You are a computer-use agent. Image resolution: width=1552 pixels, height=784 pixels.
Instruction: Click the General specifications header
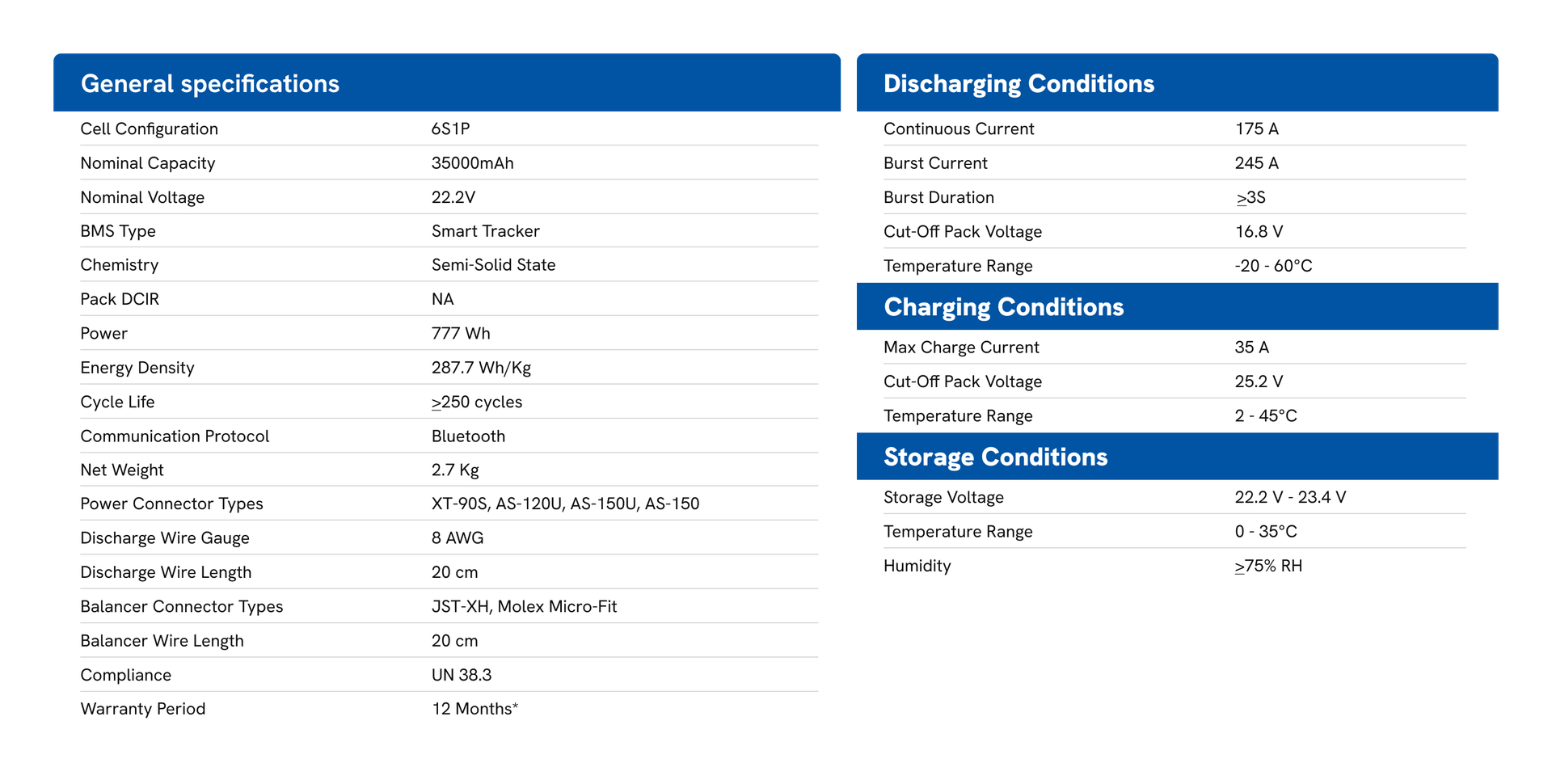[210, 84]
